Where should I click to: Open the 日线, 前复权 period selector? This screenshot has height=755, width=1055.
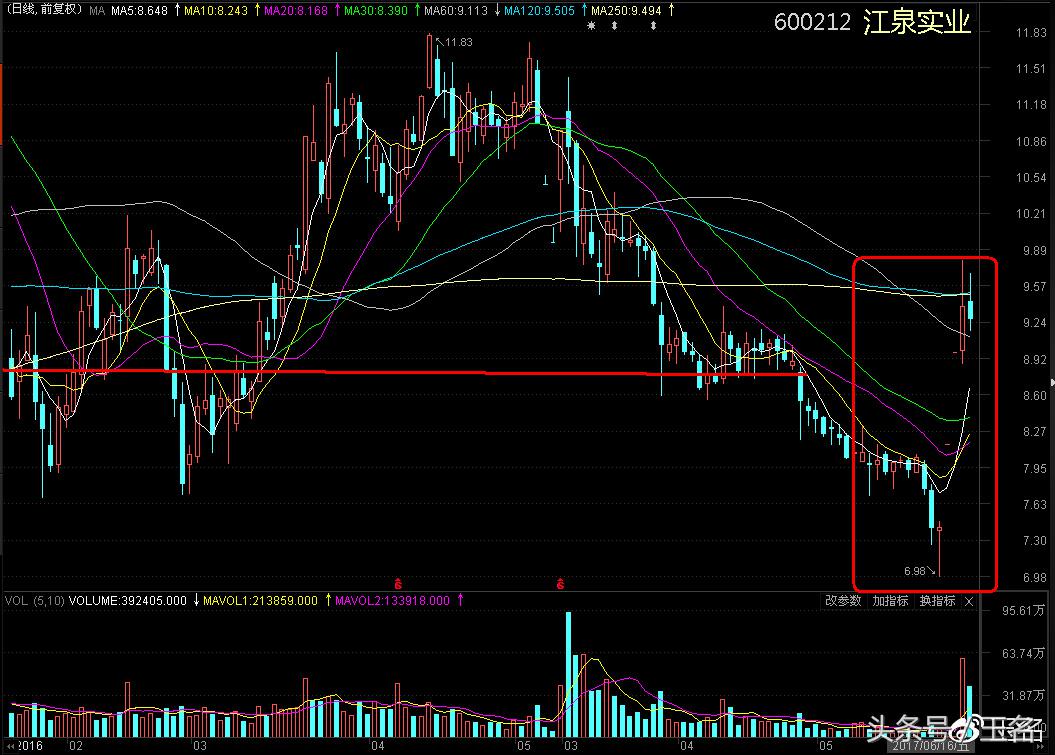42,11
